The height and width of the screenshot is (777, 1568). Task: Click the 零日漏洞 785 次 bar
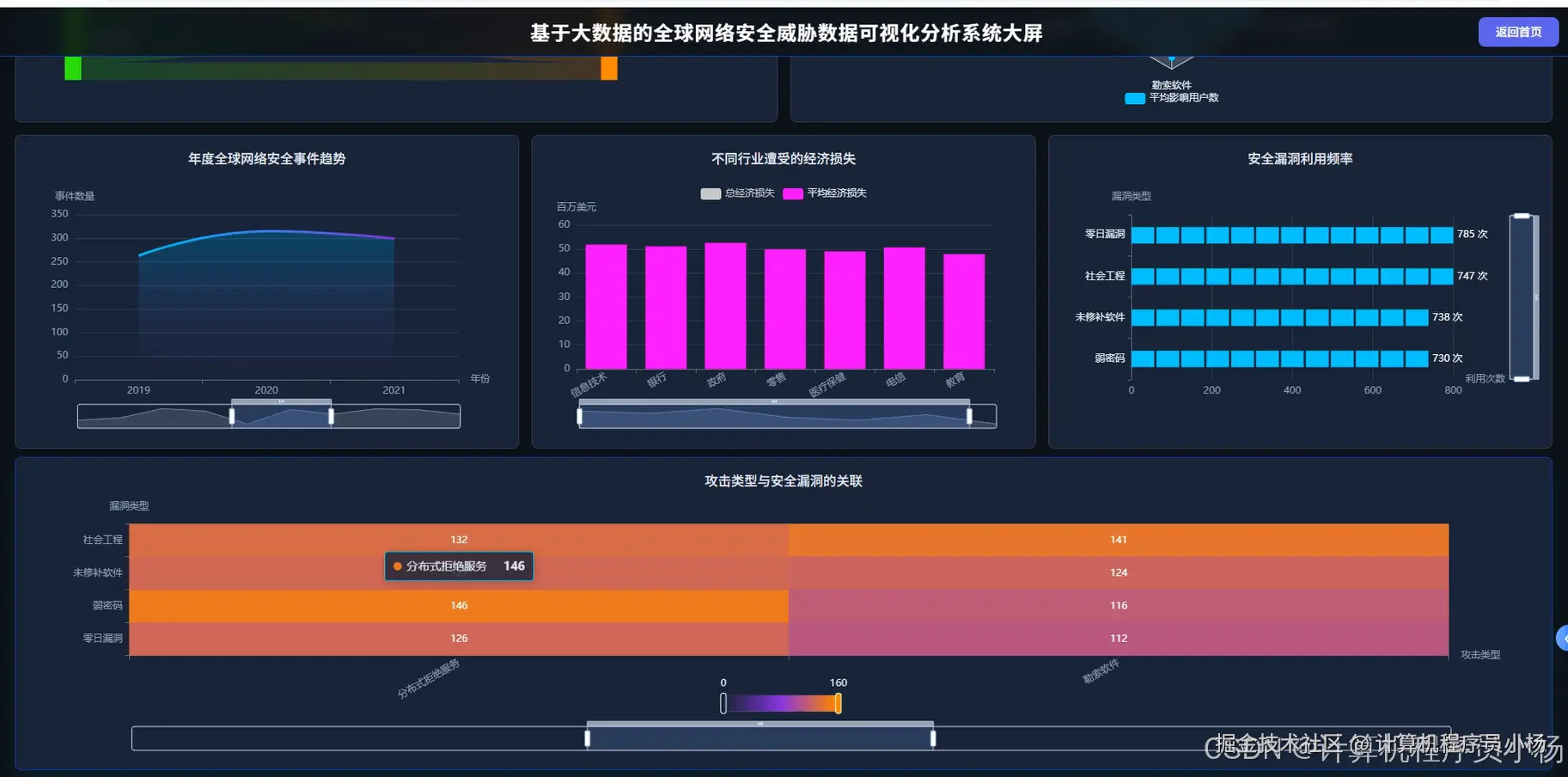(1292, 235)
